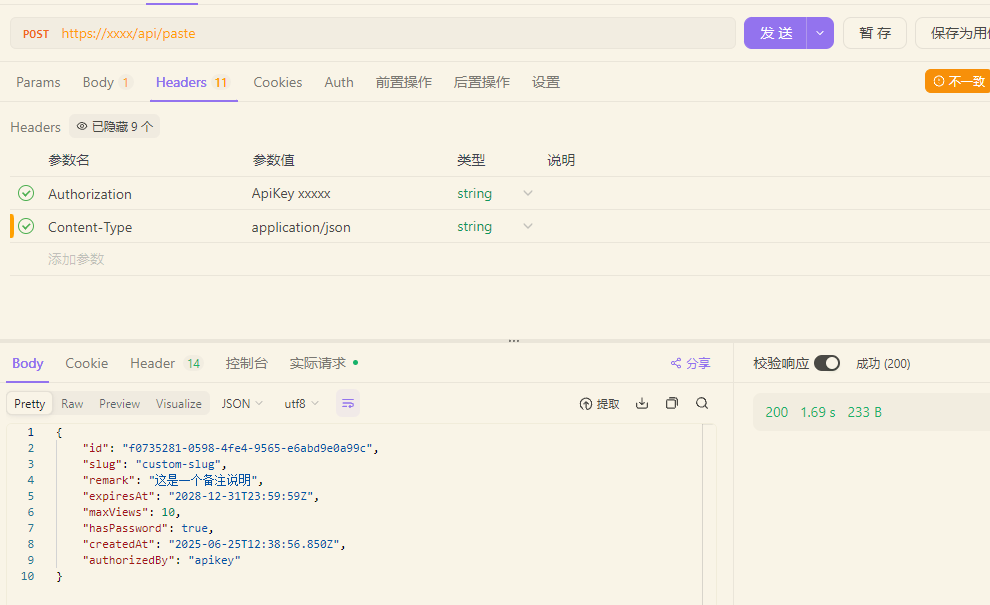Screen dimensions: 990x605
Task: Open type dropdown for Content-Type header
Action: point(528,226)
